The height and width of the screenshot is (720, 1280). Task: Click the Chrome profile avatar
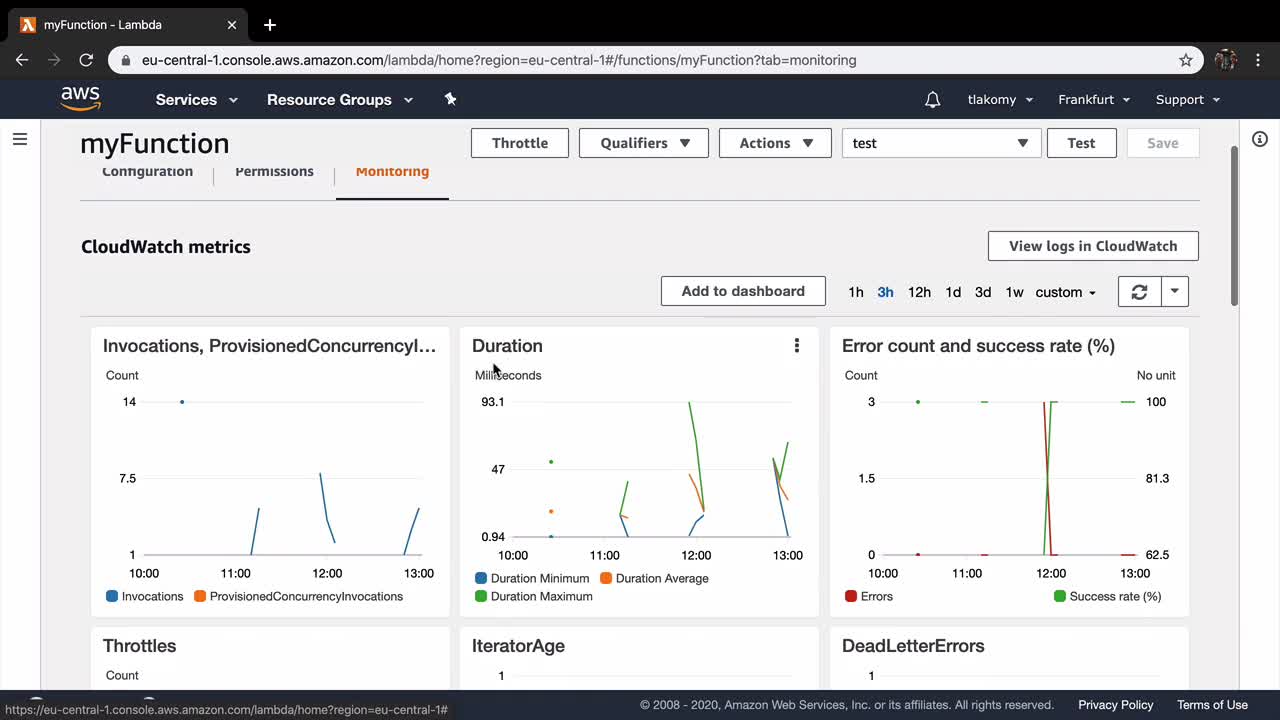(x=1226, y=60)
